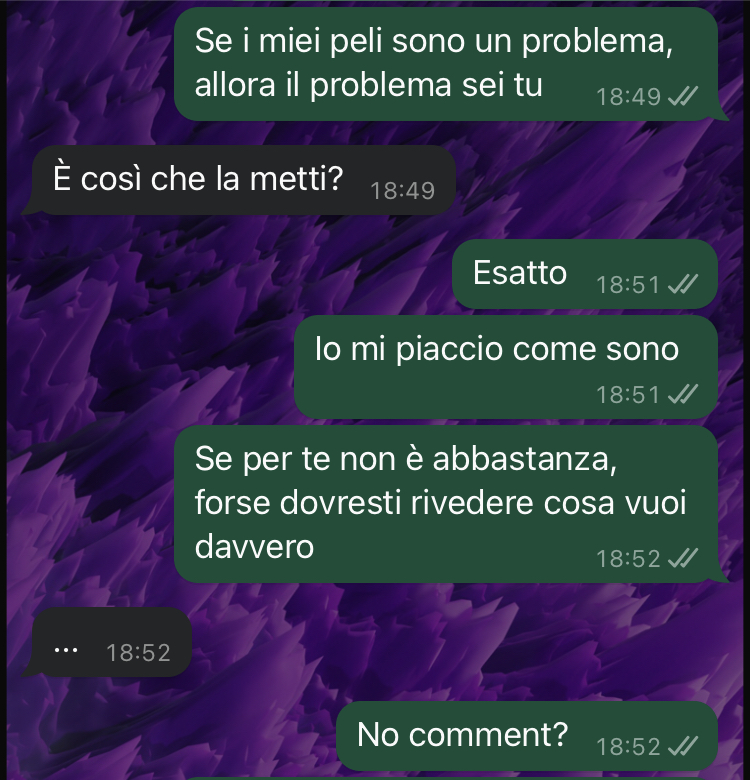
Task: Tap the 18:51 timestamp beside 'Esatto'
Action: pos(628,285)
